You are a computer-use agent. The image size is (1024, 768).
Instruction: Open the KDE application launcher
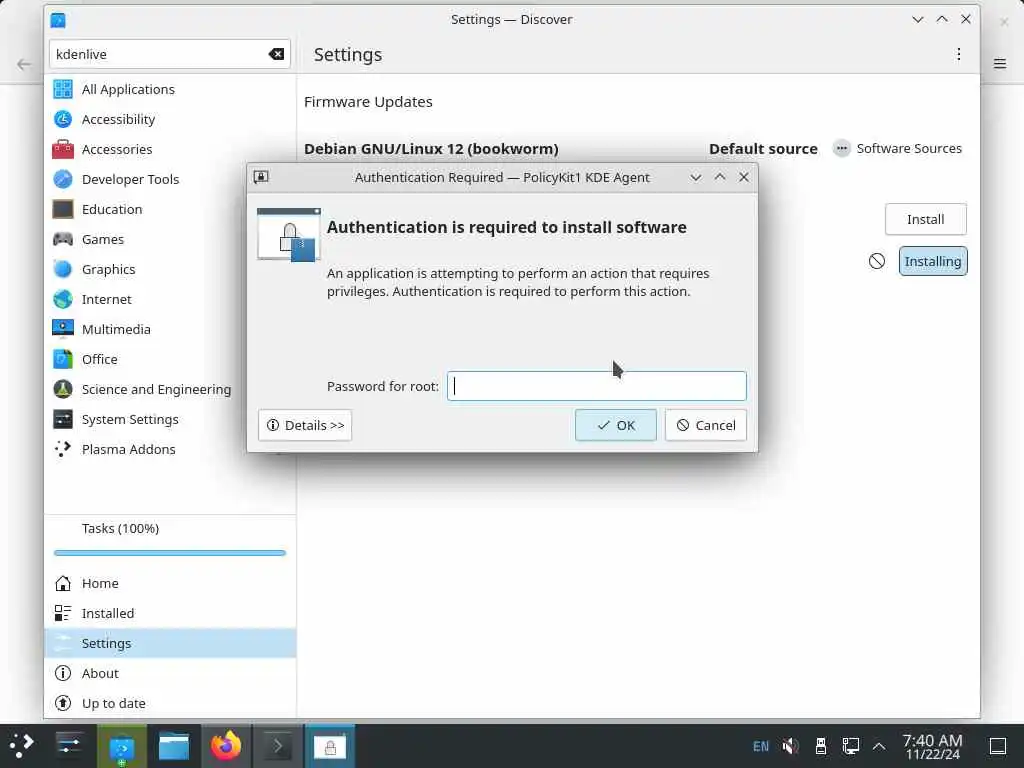22,746
